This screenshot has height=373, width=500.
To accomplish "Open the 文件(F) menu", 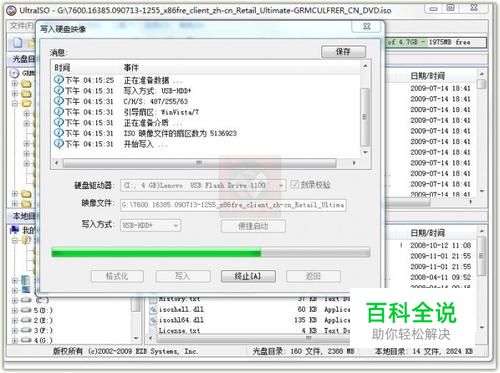I will click(x=21, y=25).
